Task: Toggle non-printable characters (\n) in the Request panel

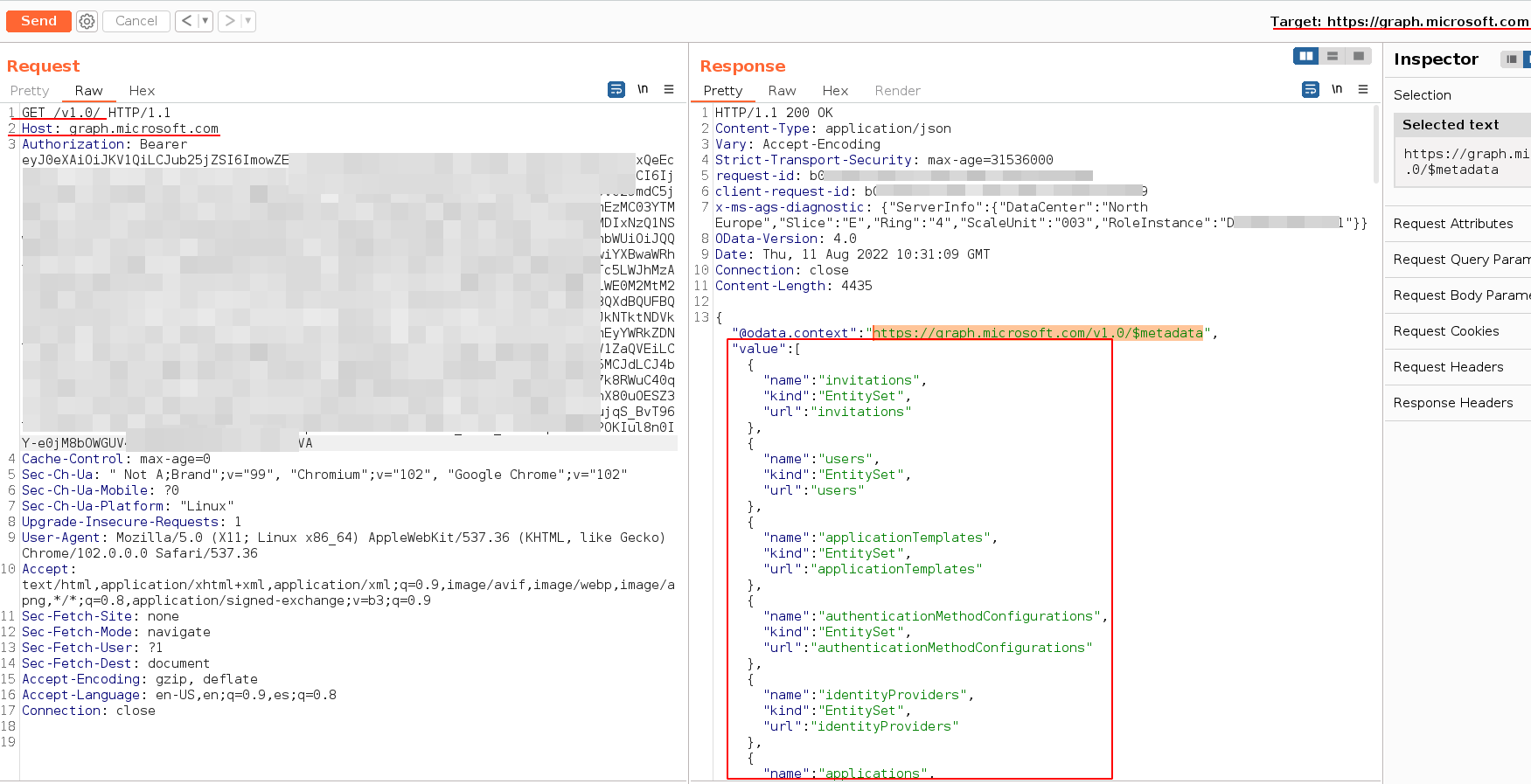Action: pos(643,89)
